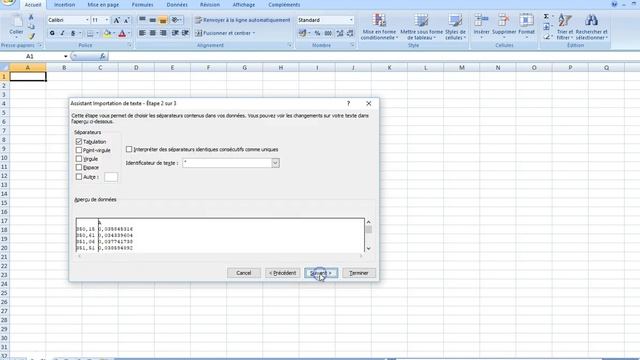Switch to the Insertion tab
Viewport: 640px width, 360px height.
click(64, 5)
